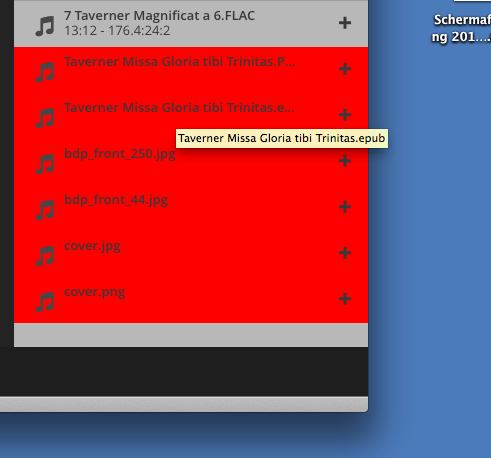Select the 7 Taverner Magnificat a 6.FLAC track
491x458 pixels.
tap(191, 23)
